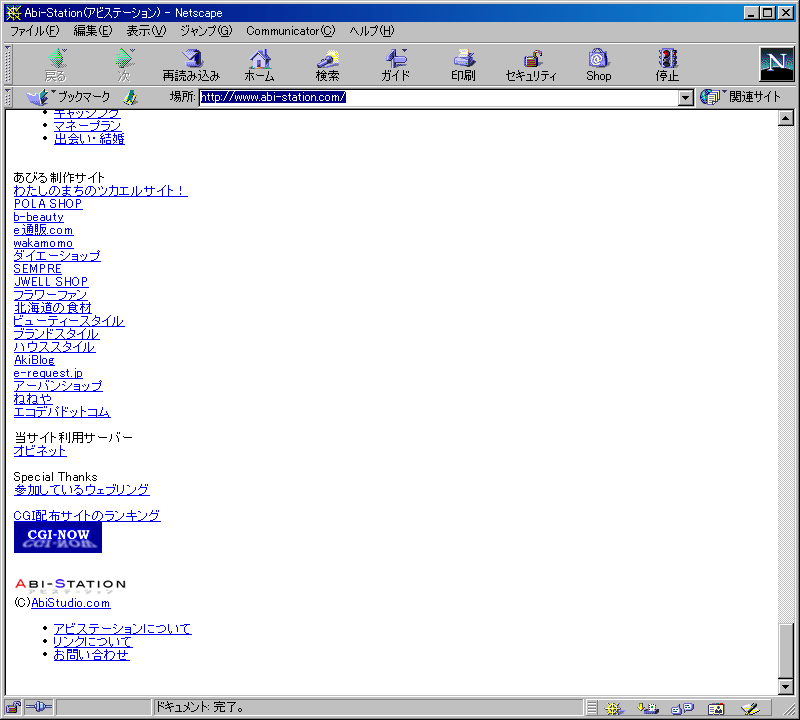Follow the 参加しているウェブリング link

[82, 489]
